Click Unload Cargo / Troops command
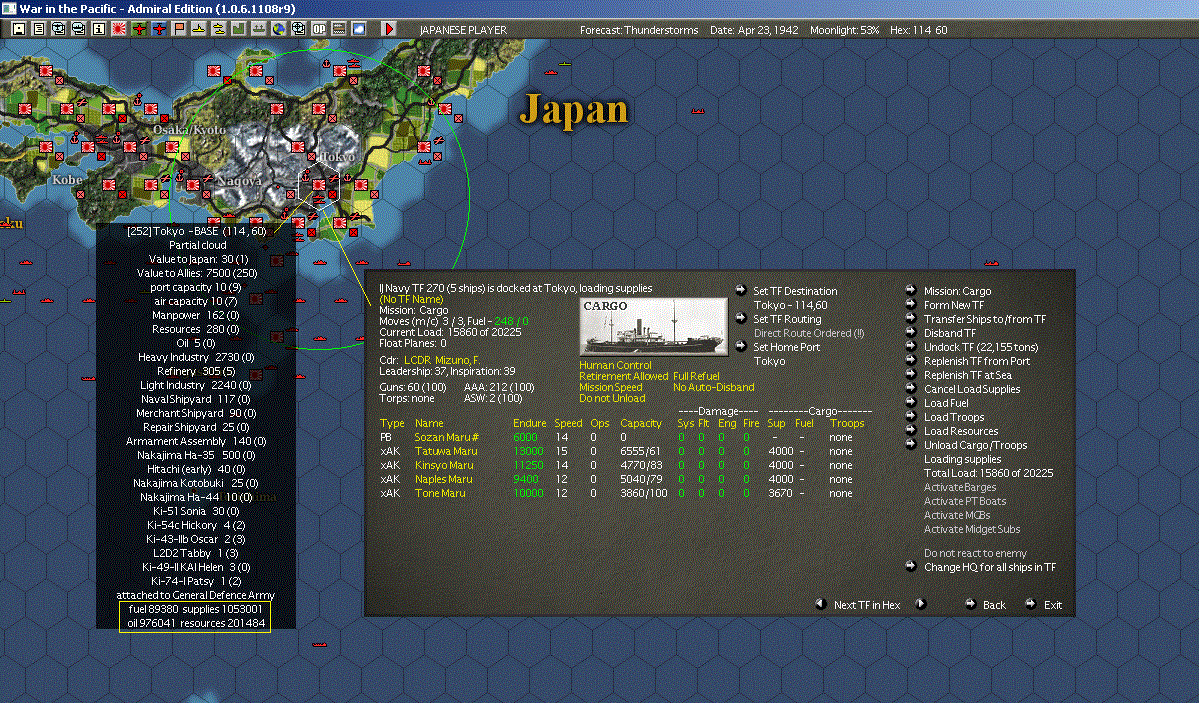 click(x=975, y=444)
